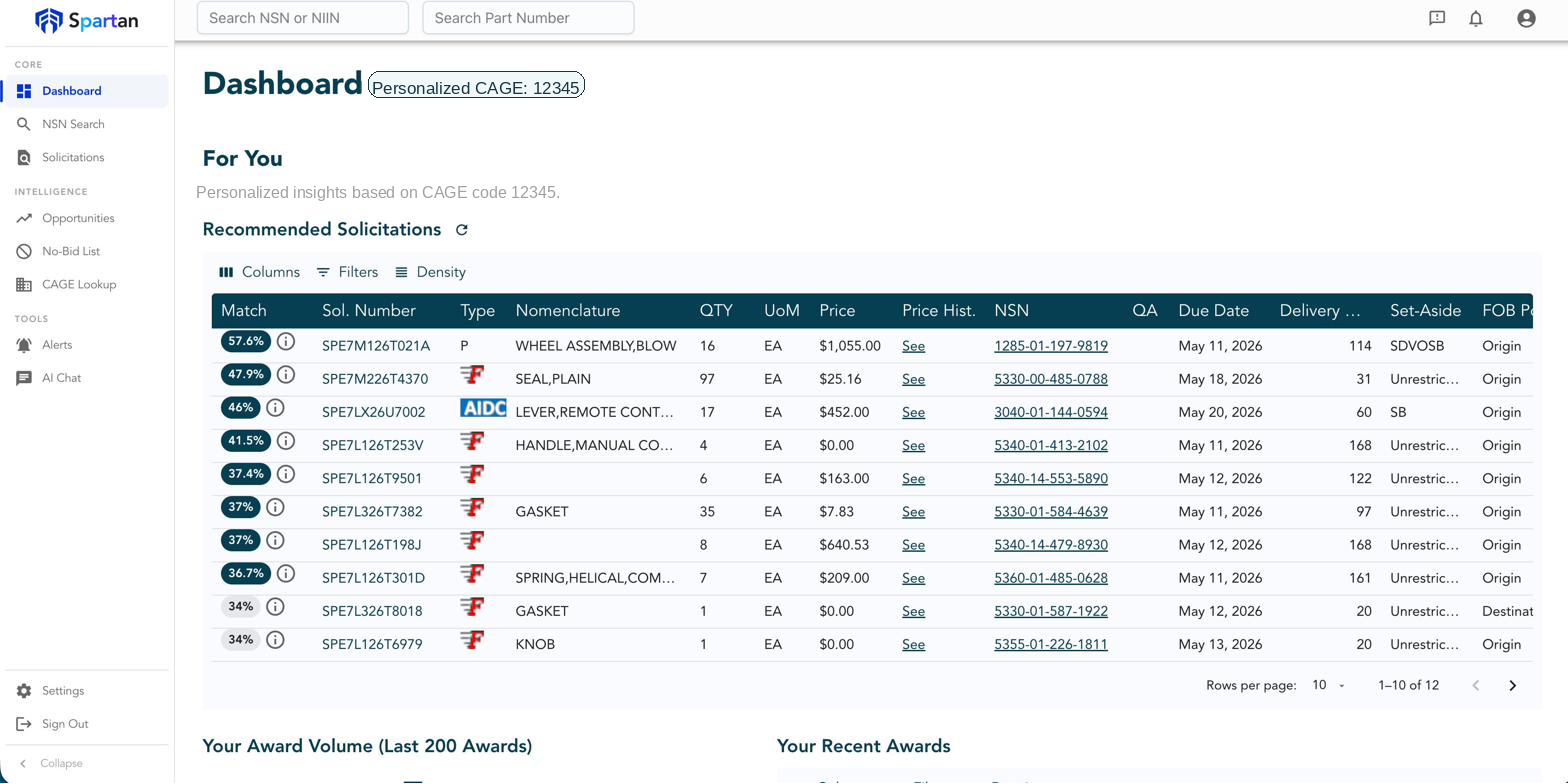Open No-Bid List in sidebar
1568x784 pixels.
click(86, 251)
